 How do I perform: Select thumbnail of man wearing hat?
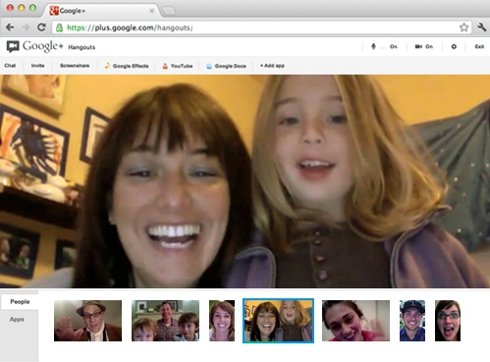click(88, 321)
